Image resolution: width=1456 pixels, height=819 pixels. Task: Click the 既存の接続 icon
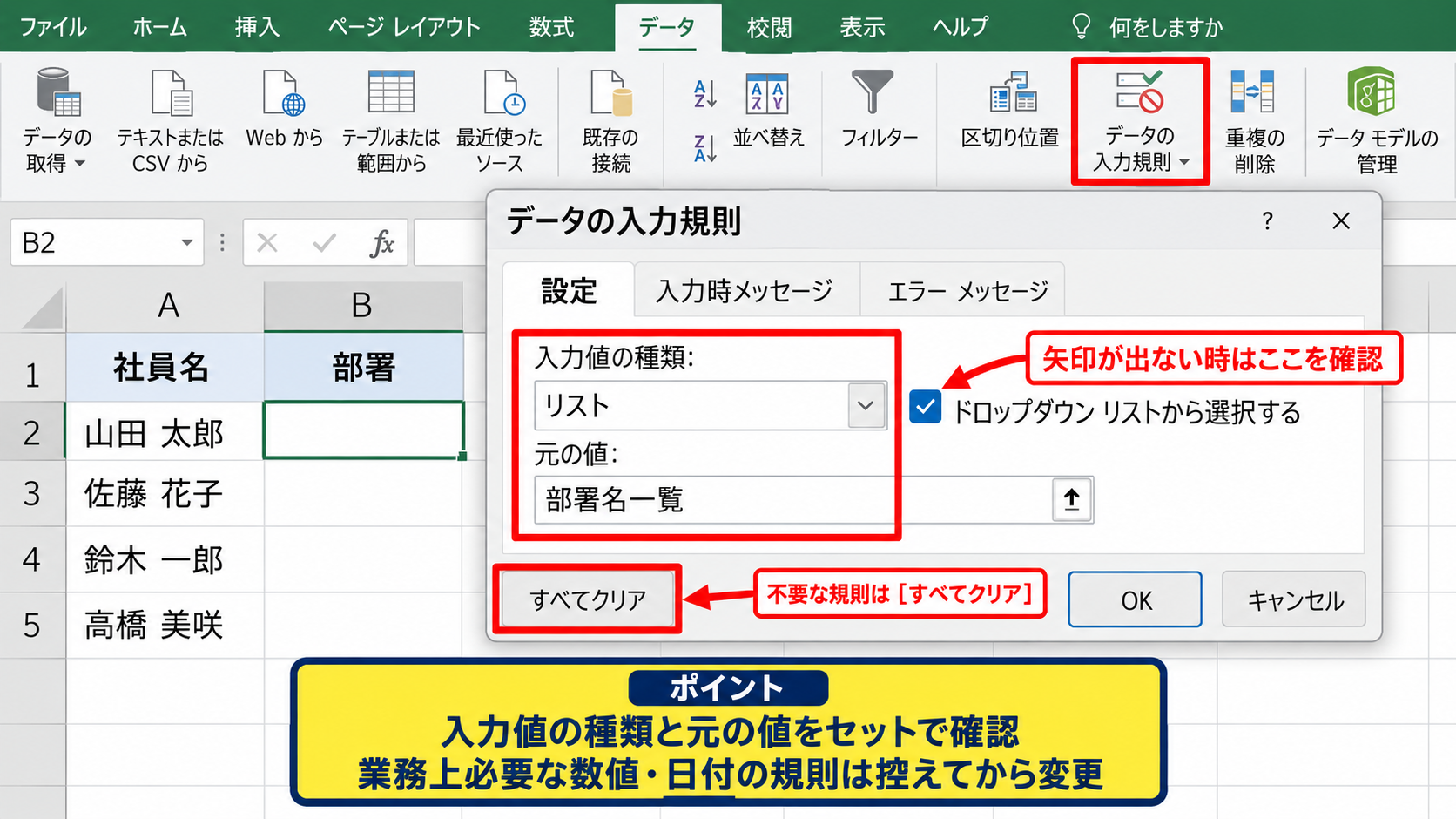[610, 93]
